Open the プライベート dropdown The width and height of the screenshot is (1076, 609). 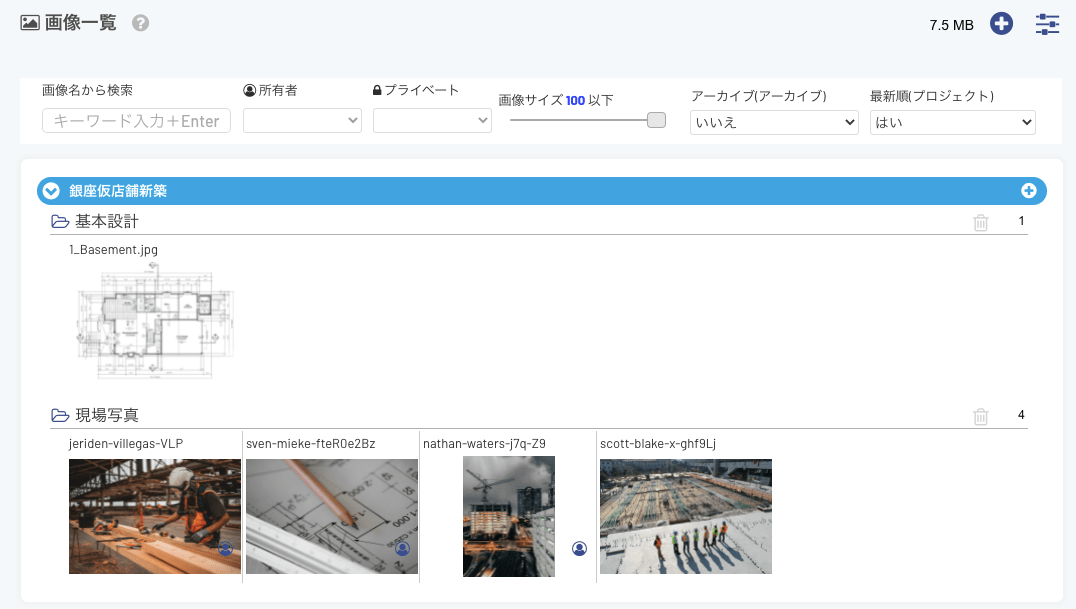[x=432, y=121]
